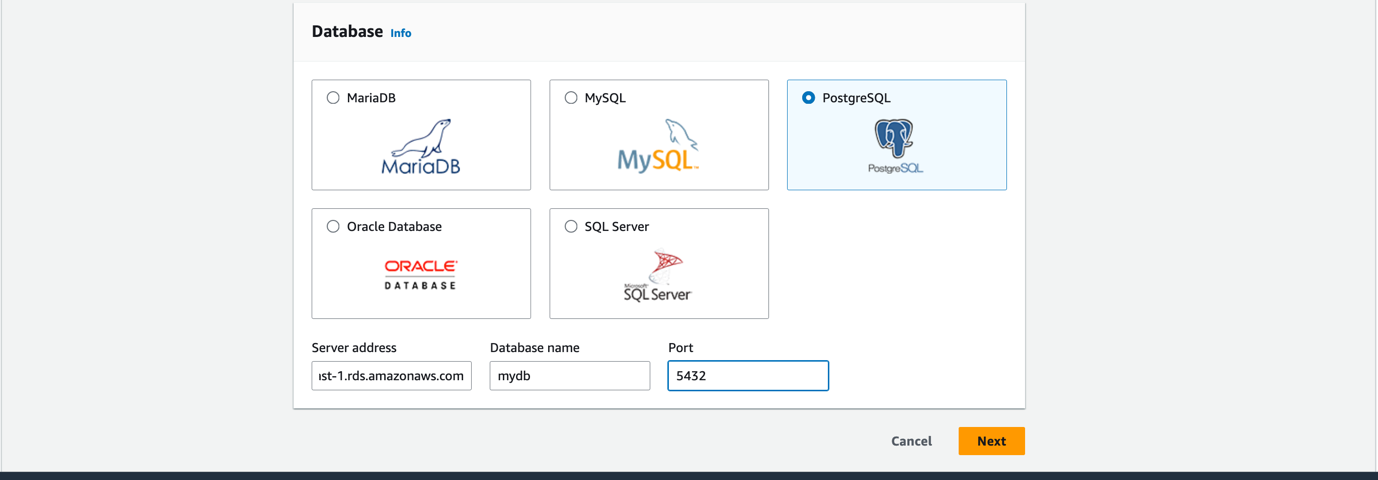1378x480 pixels.
Task: Select the PostgreSQL radio button
Action: click(808, 98)
